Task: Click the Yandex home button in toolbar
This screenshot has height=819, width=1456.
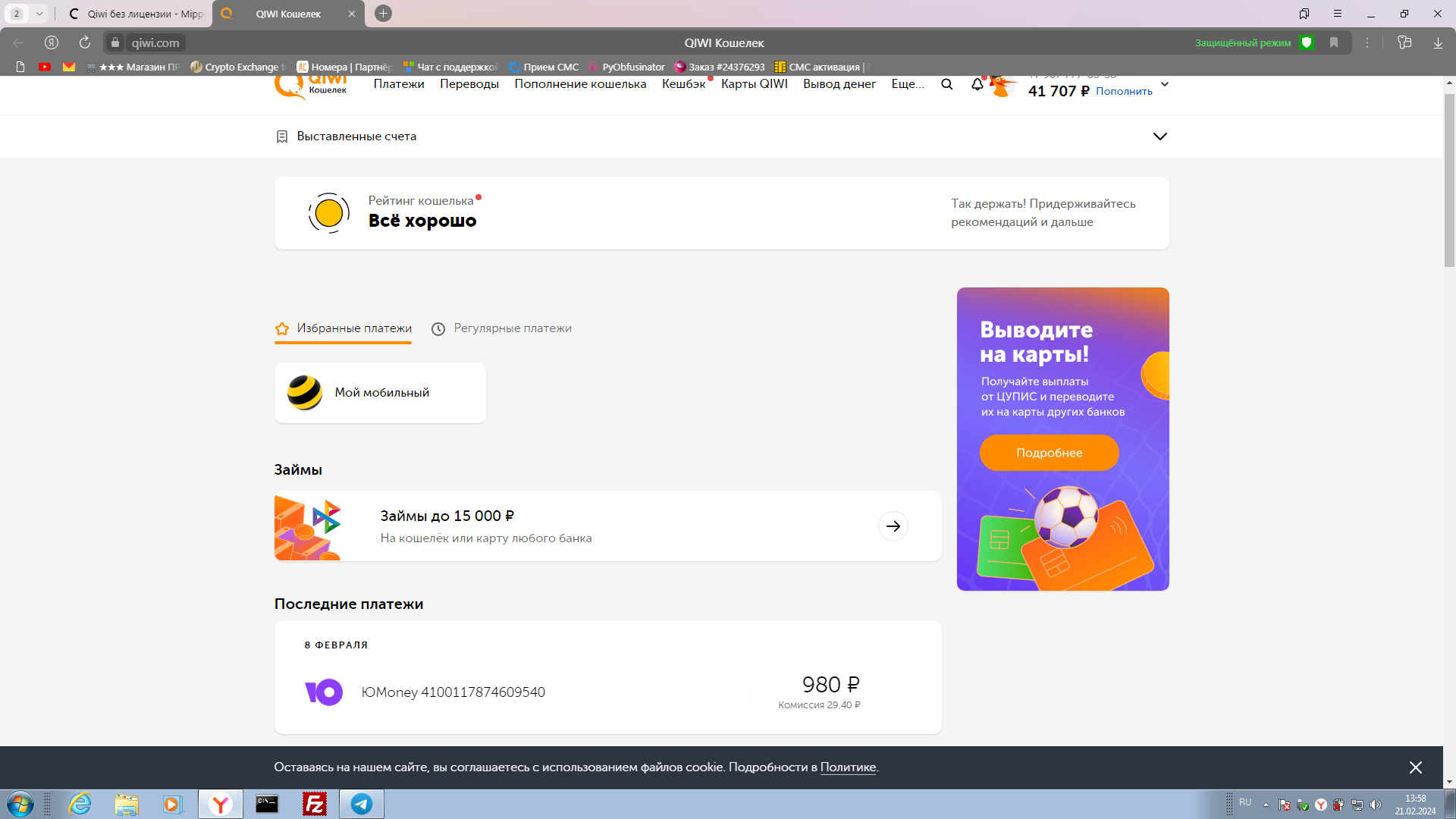Action: [x=52, y=42]
